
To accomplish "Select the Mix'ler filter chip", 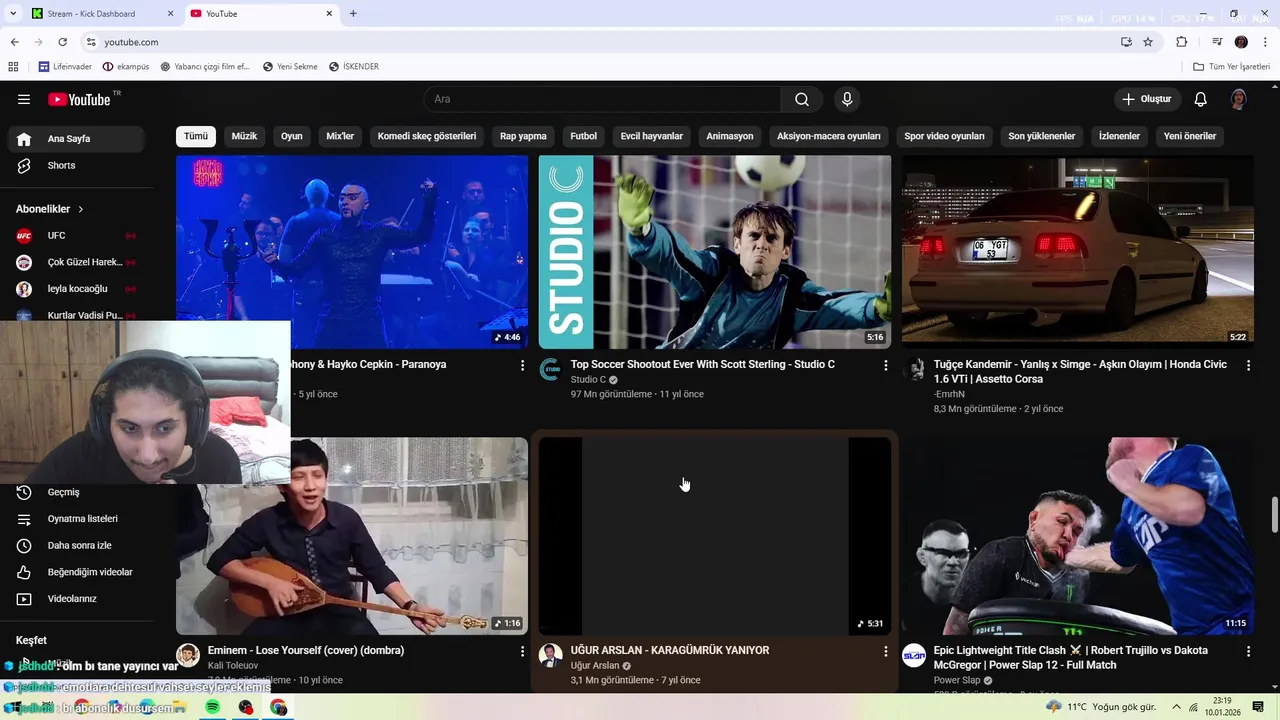I will pyautogui.click(x=340, y=136).
